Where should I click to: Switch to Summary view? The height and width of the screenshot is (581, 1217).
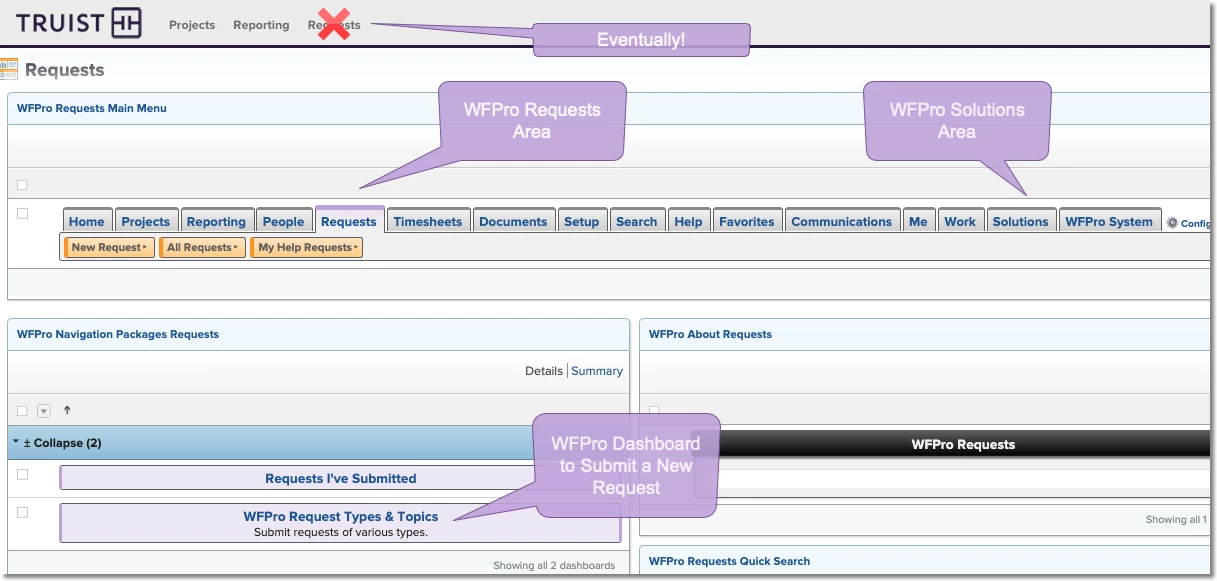point(597,371)
